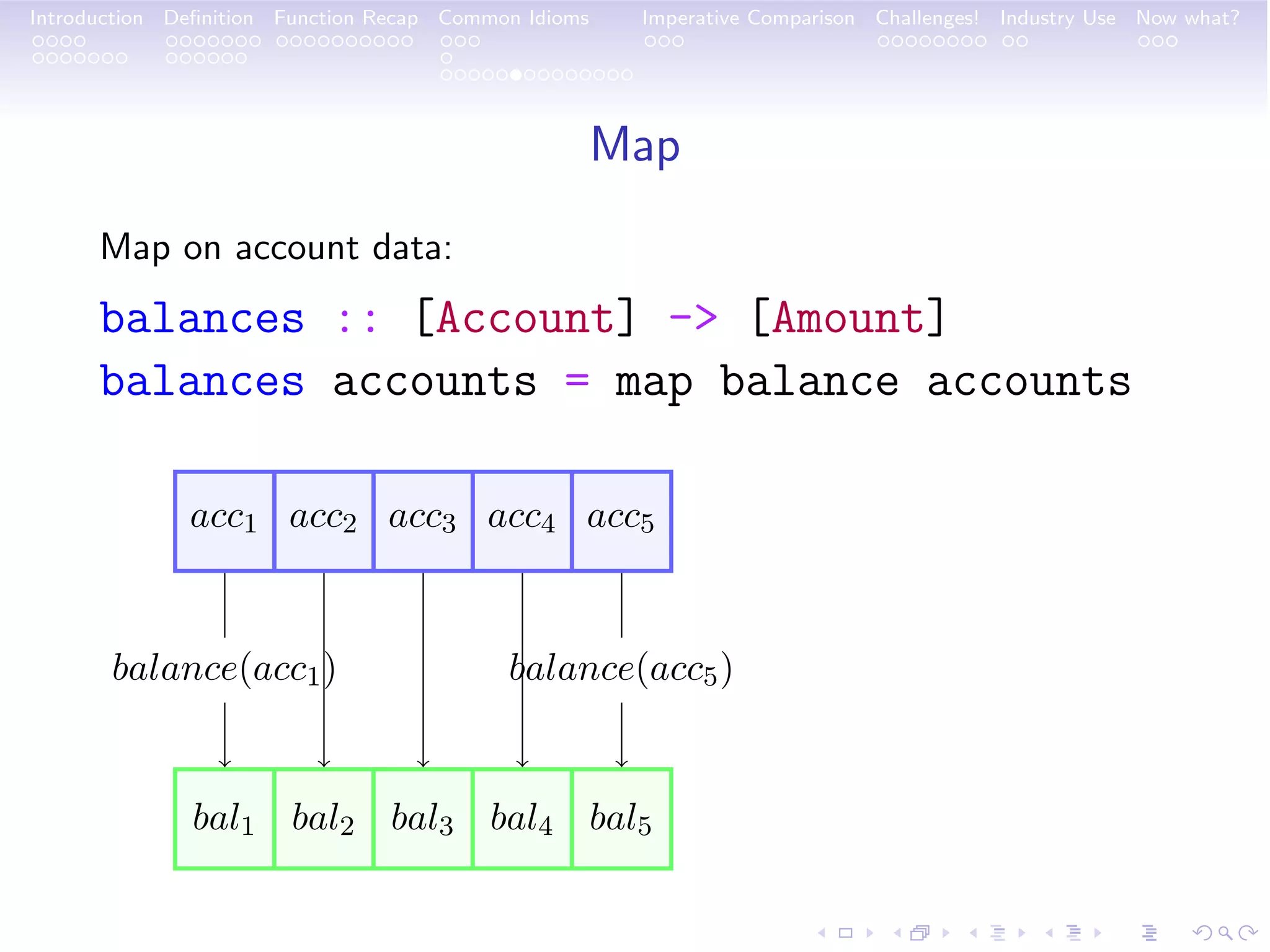The image size is (1270, 952).
Task: Go forward with the clockwise arrow
Action: pos(1248,933)
